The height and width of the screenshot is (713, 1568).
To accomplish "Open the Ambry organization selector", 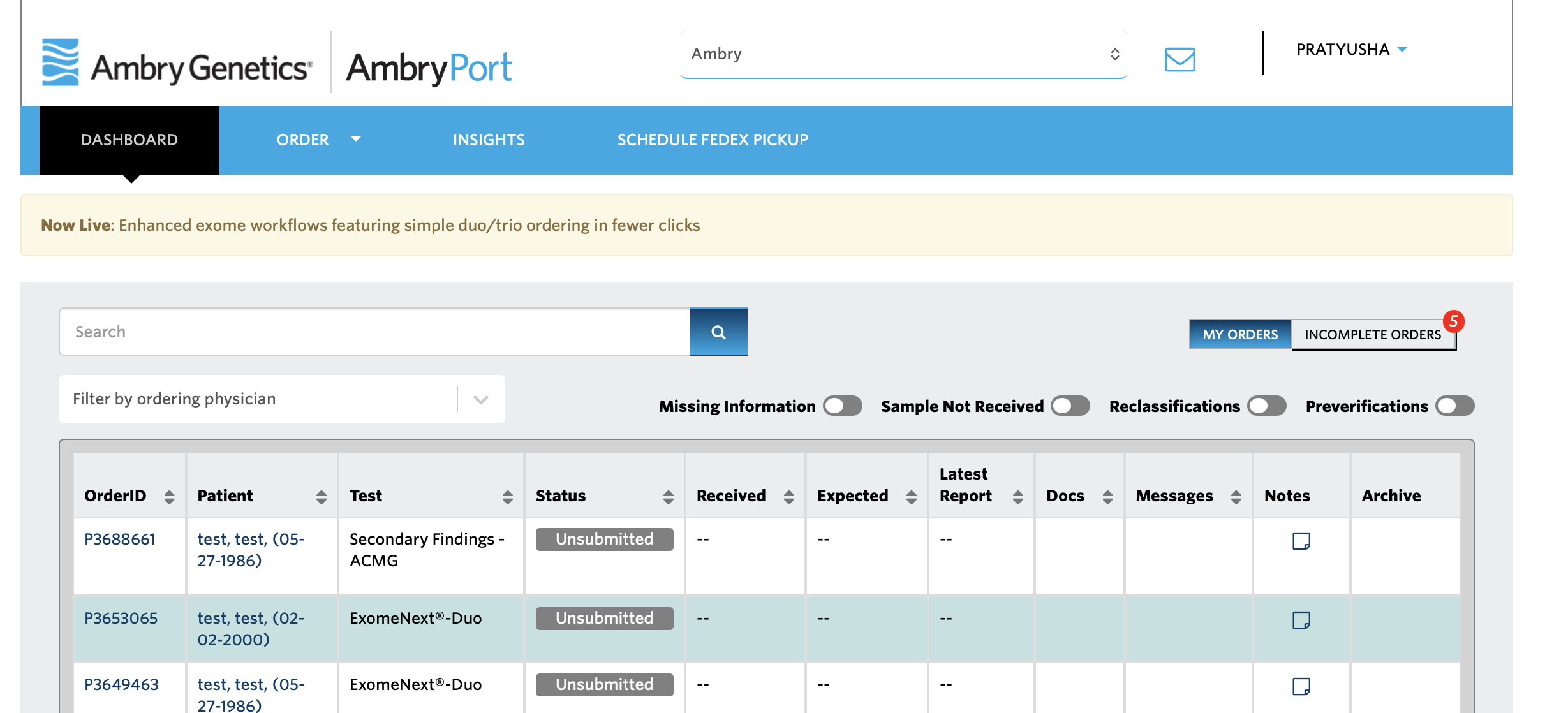I will 903,54.
